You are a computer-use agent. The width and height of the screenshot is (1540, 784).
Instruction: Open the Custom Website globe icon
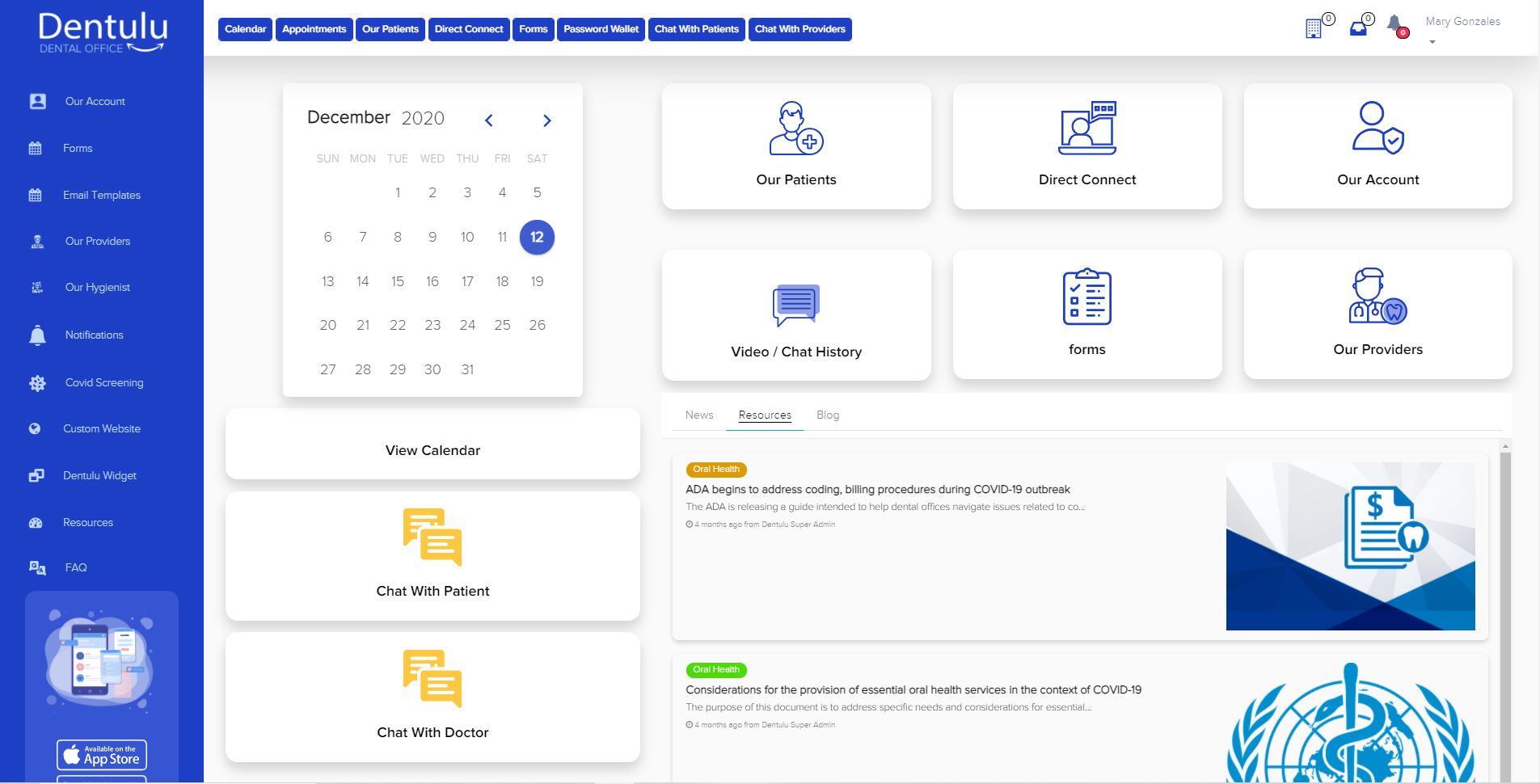click(35, 429)
